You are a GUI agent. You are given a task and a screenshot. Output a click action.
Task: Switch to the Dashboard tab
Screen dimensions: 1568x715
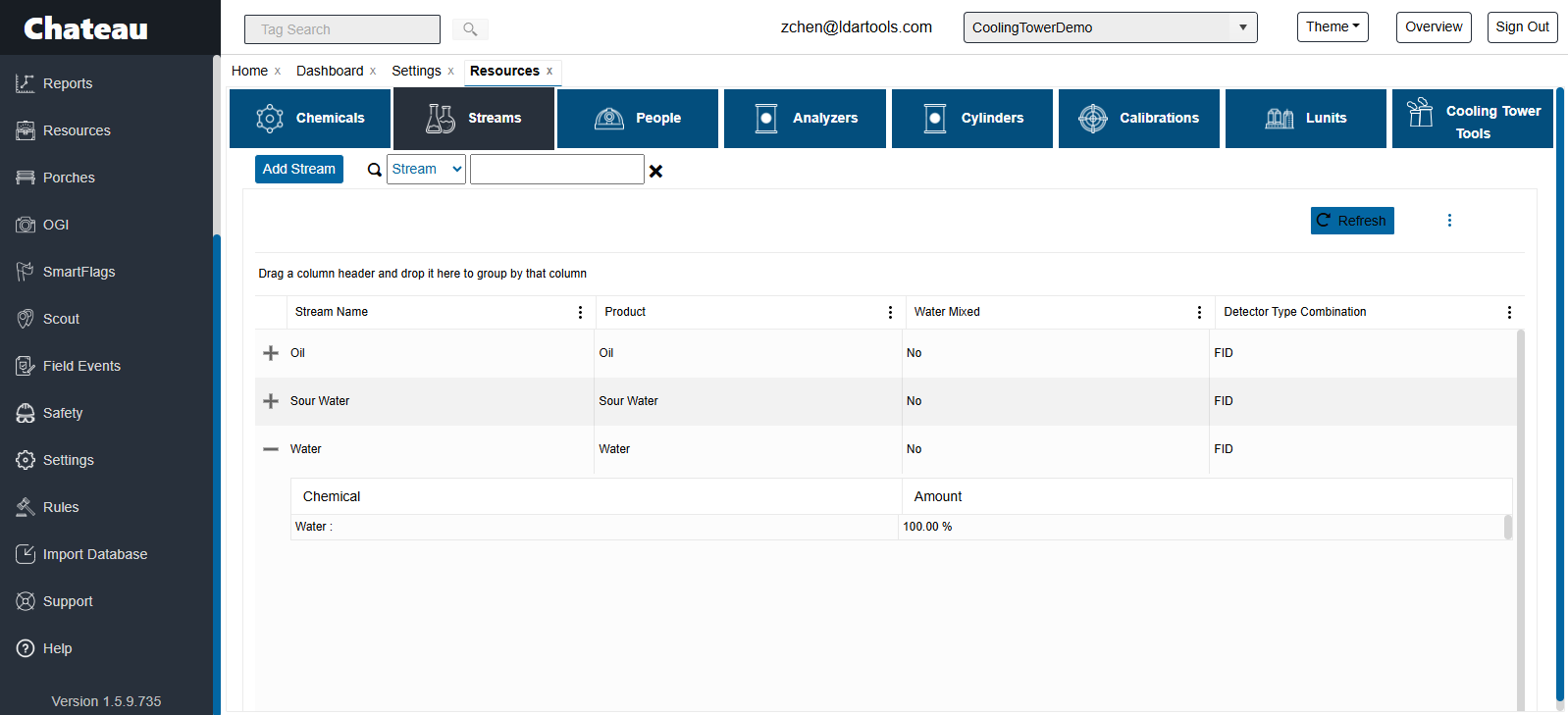pyautogui.click(x=330, y=71)
